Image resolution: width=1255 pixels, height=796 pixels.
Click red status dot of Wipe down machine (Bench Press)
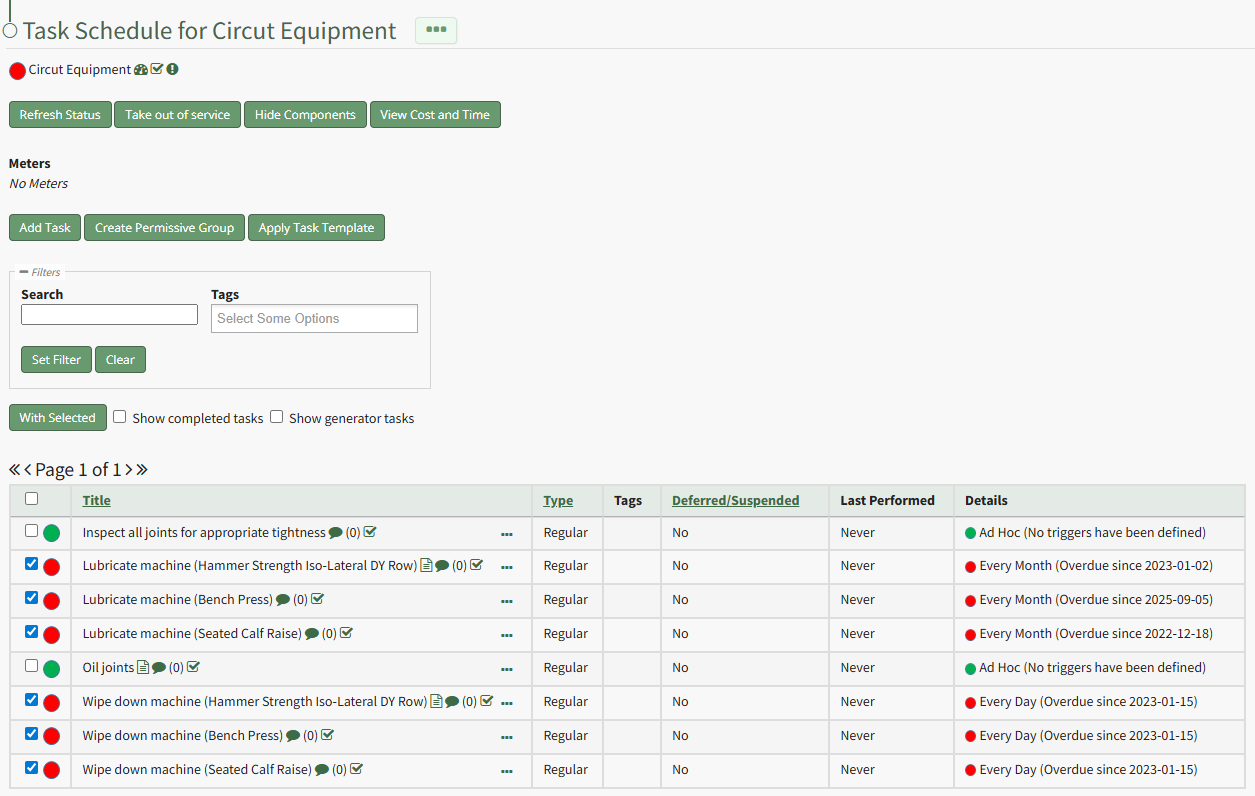point(52,737)
